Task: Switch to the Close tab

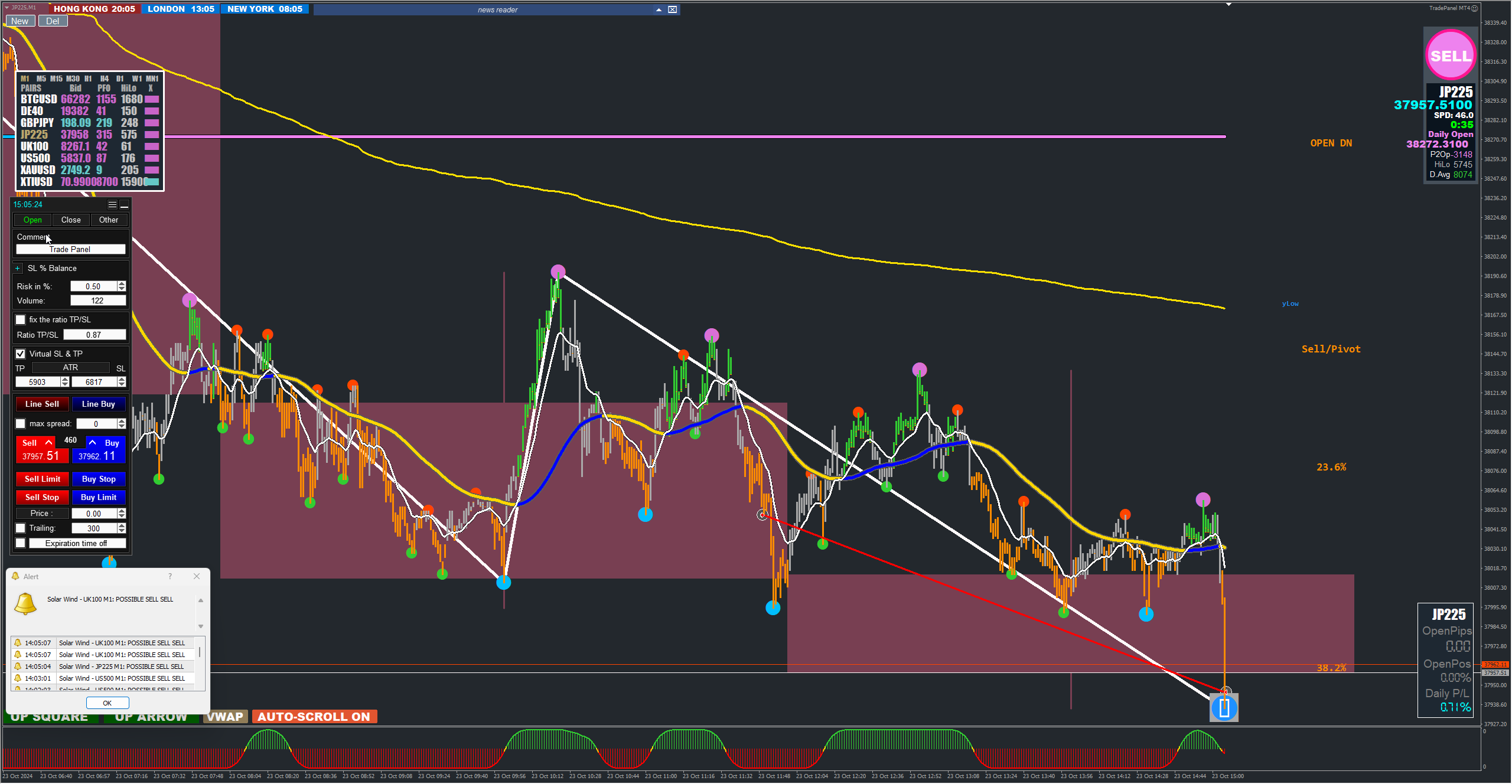Action: [x=71, y=220]
